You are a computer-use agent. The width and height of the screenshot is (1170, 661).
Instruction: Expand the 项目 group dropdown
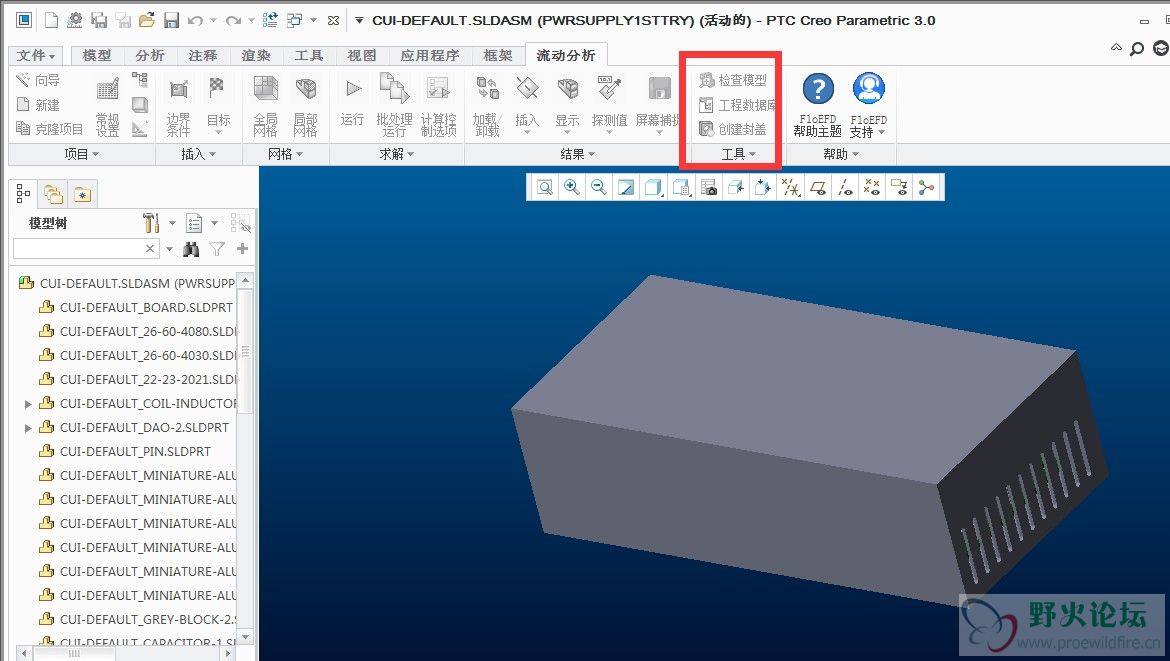81,154
